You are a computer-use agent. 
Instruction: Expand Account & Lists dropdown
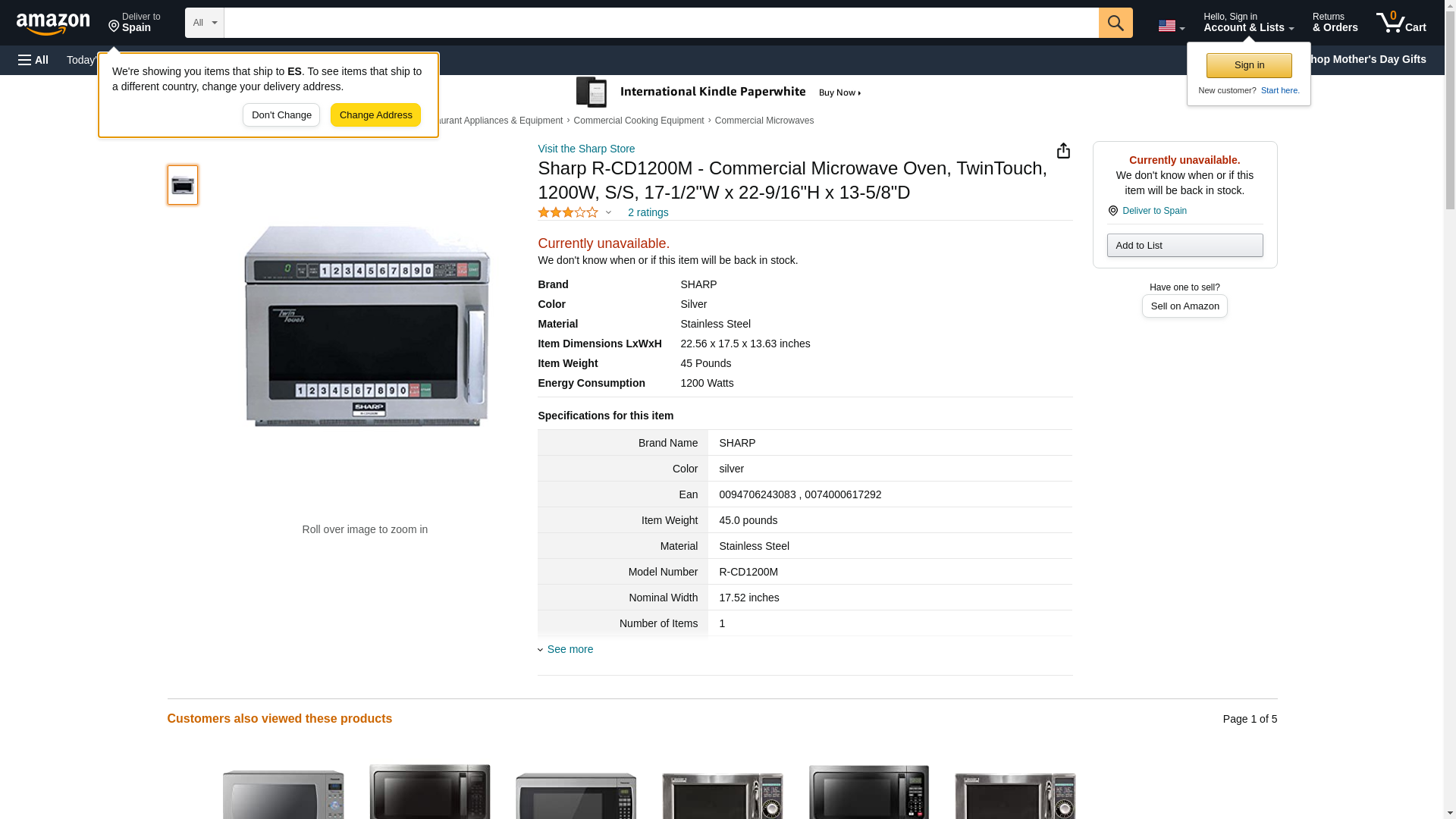point(1247,23)
